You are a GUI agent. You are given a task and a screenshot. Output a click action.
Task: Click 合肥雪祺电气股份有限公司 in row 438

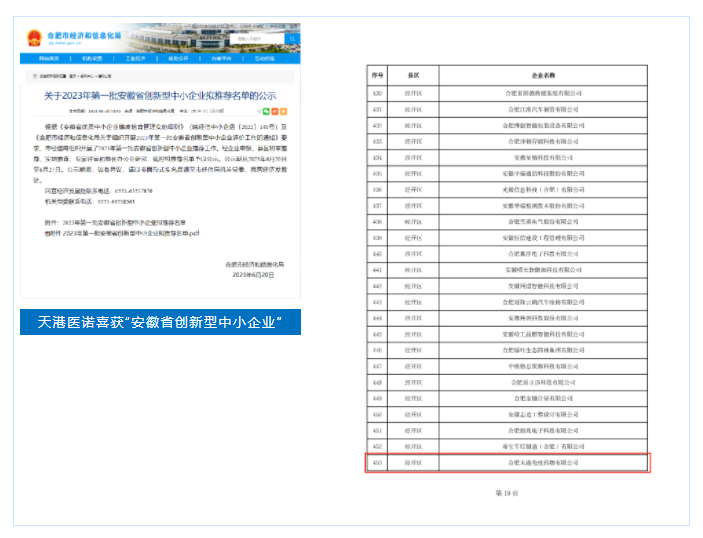543,222
